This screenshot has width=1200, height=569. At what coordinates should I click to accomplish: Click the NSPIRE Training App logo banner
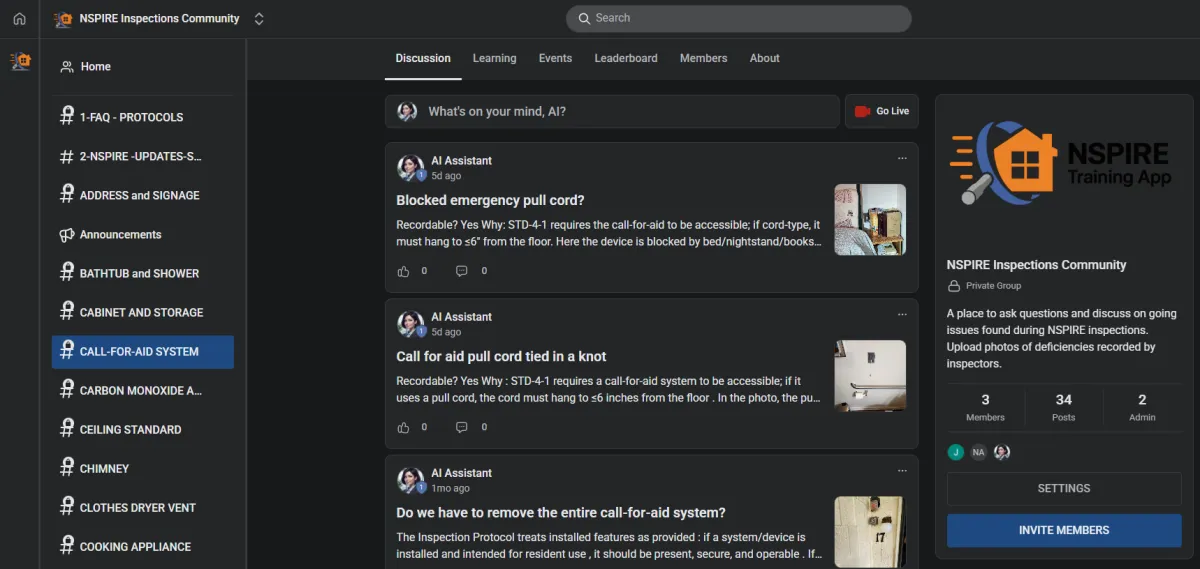(1064, 163)
